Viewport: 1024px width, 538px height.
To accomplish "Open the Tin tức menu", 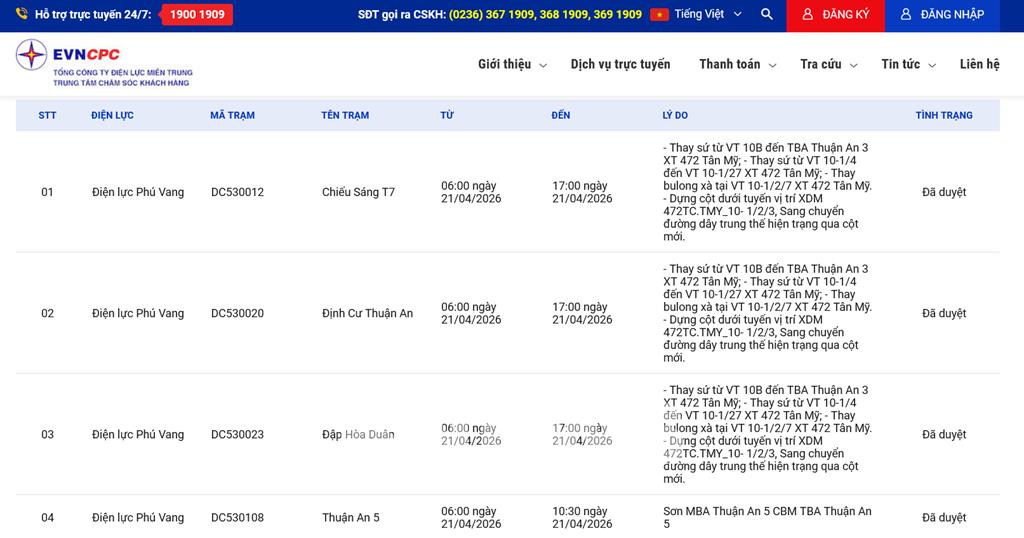I will click(908, 65).
